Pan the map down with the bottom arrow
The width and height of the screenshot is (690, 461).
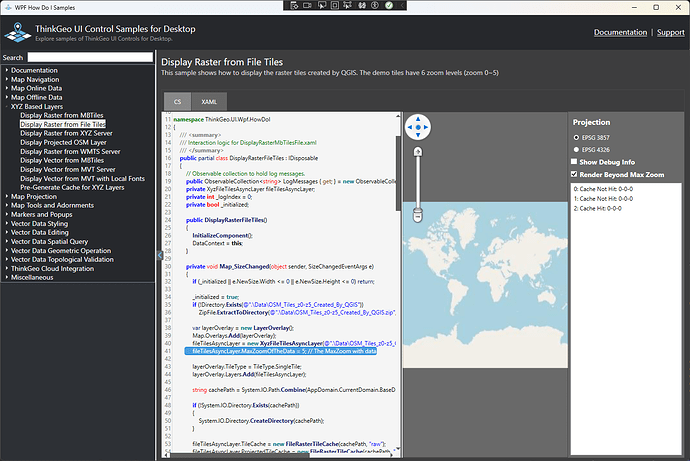tap(418, 135)
